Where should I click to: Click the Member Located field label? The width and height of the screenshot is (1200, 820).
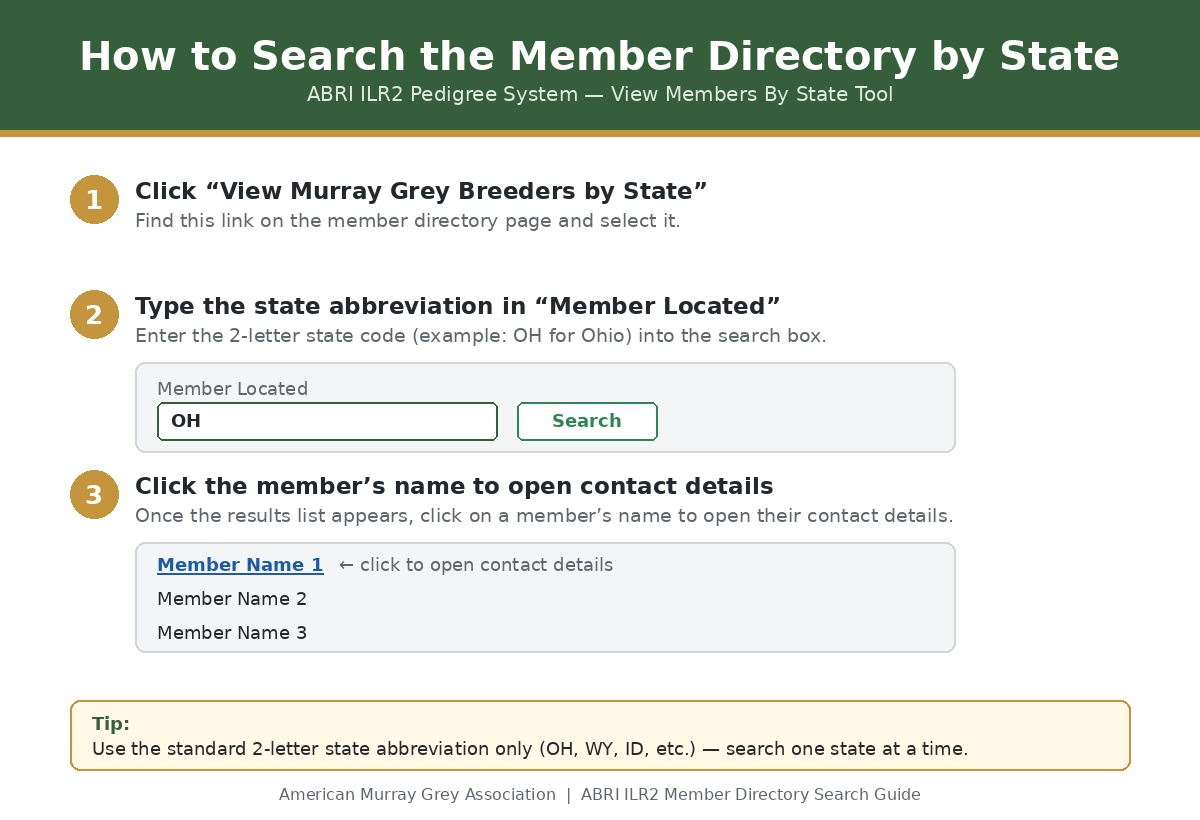pos(232,389)
